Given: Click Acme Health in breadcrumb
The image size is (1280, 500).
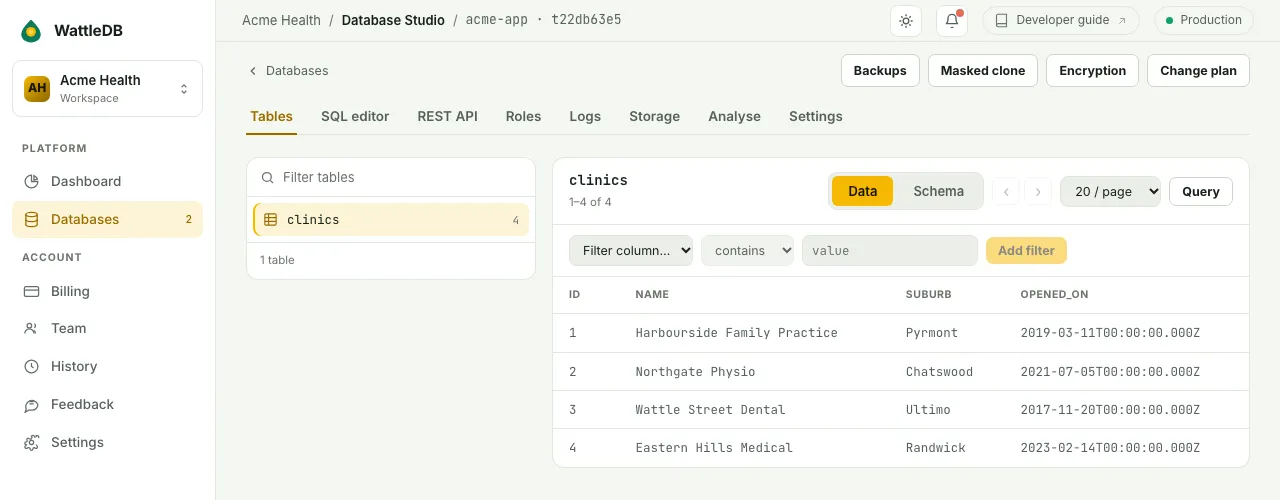Looking at the screenshot, I should [x=281, y=20].
